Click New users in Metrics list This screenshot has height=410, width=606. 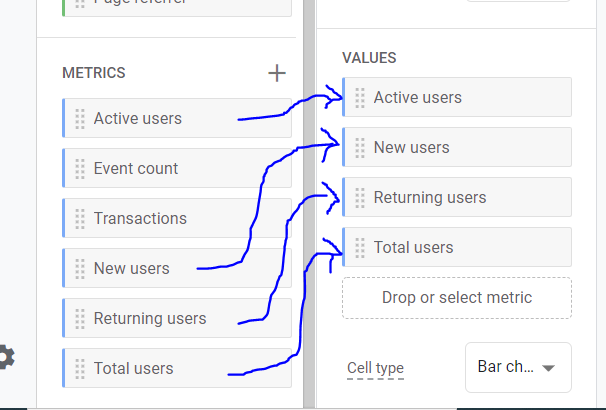[x=177, y=268]
